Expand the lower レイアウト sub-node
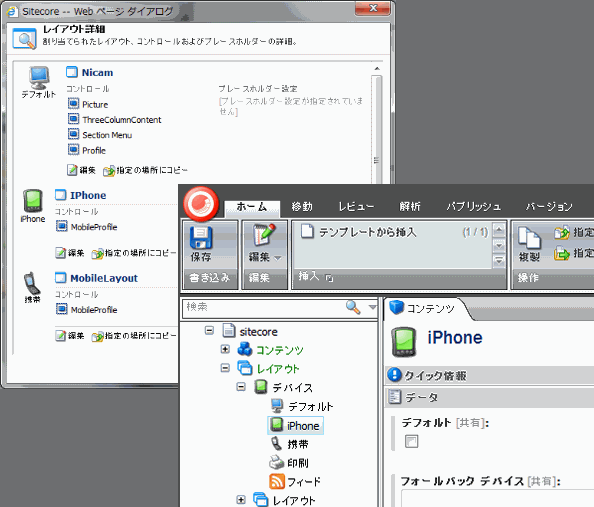This screenshot has width=594, height=507. click(x=241, y=500)
